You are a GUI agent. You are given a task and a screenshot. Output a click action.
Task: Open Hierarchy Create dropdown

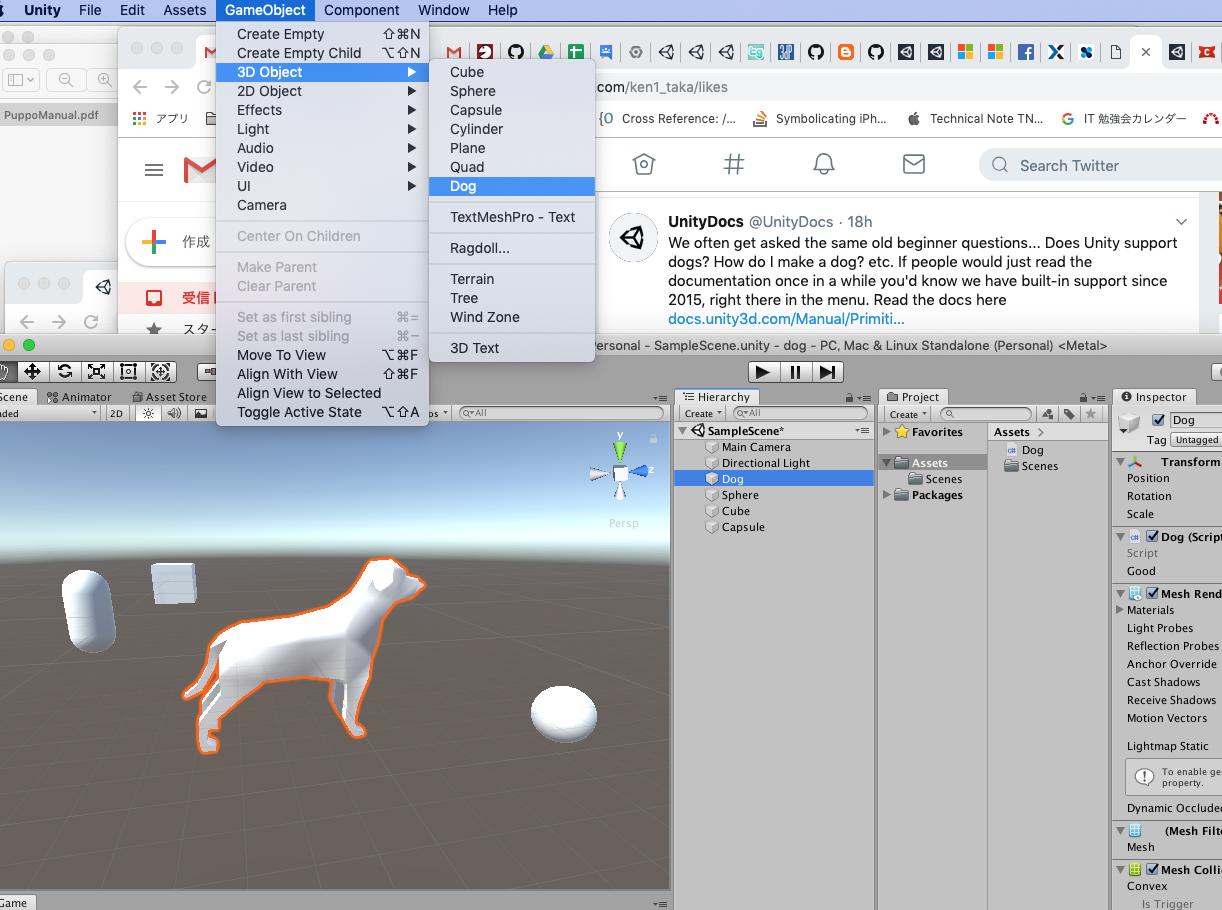pyautogui.click(x=703, y=413)
